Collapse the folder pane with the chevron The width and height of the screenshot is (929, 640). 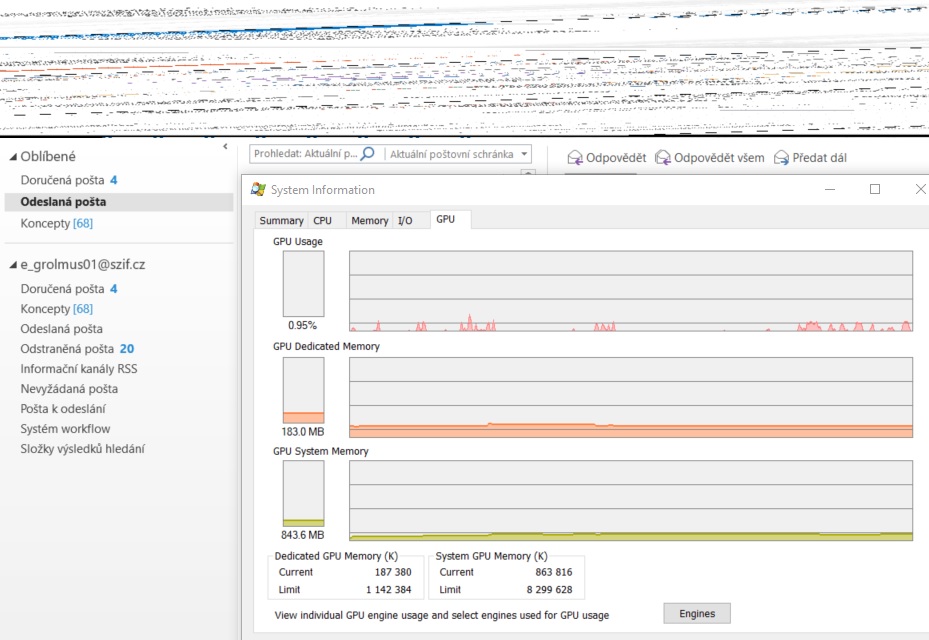coord(225,147)
